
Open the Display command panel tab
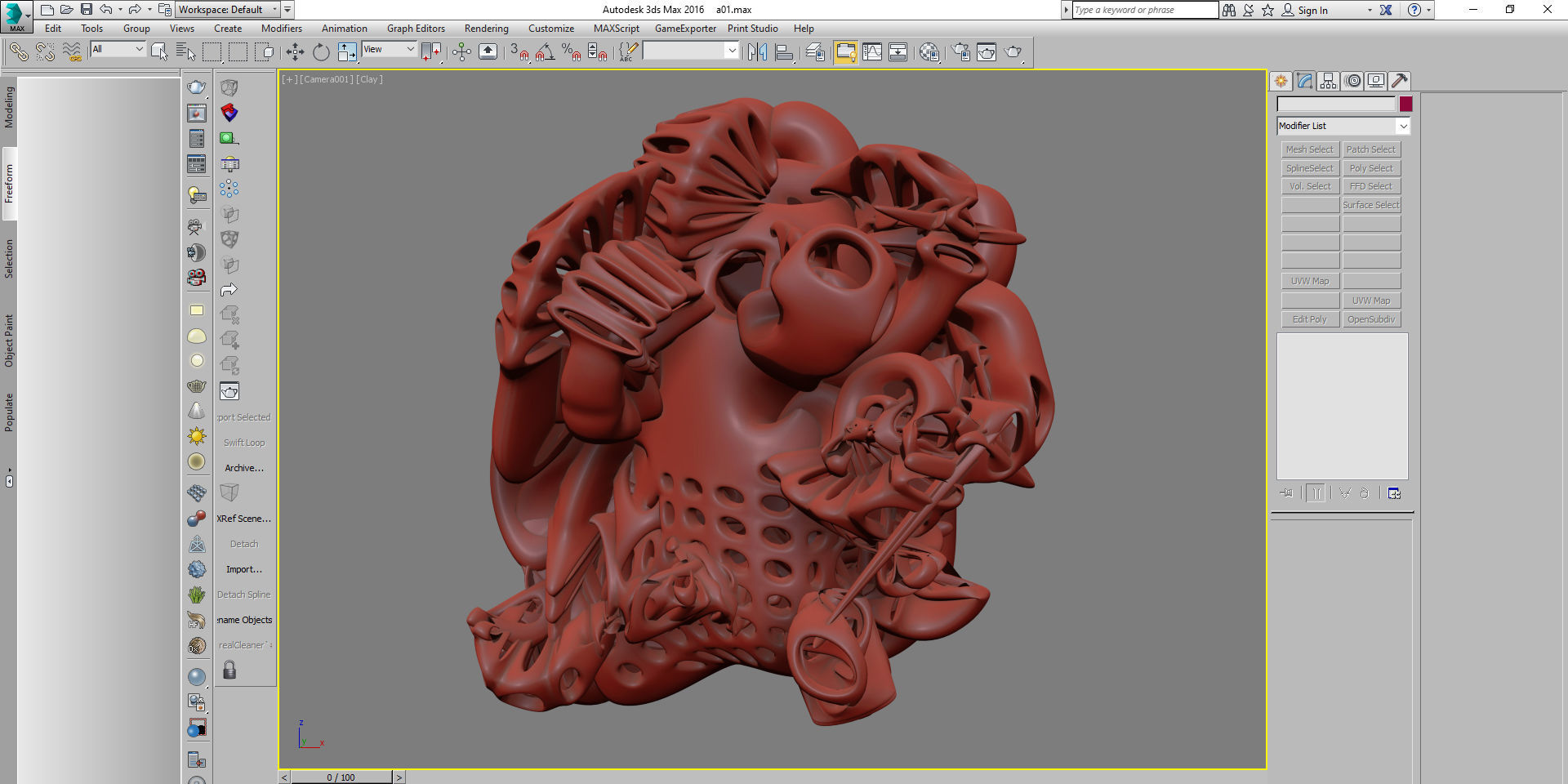1376,81
